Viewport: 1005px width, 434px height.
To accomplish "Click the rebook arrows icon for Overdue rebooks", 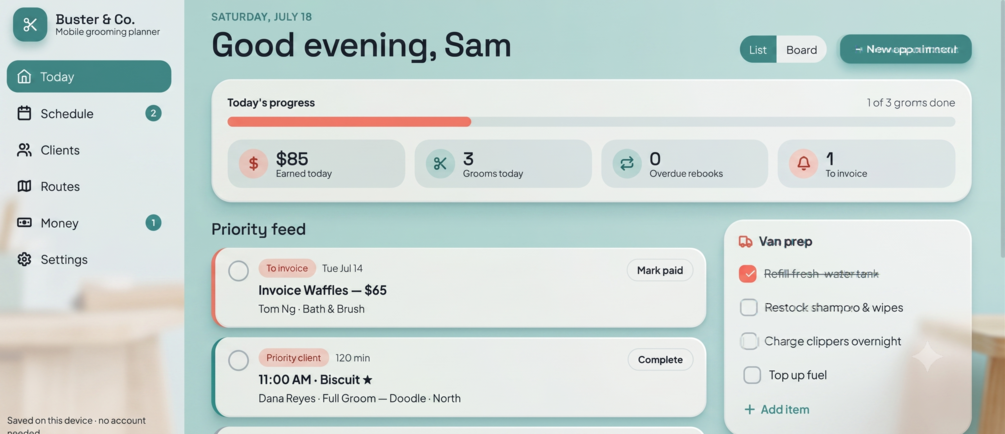I will tap(627, 163).
